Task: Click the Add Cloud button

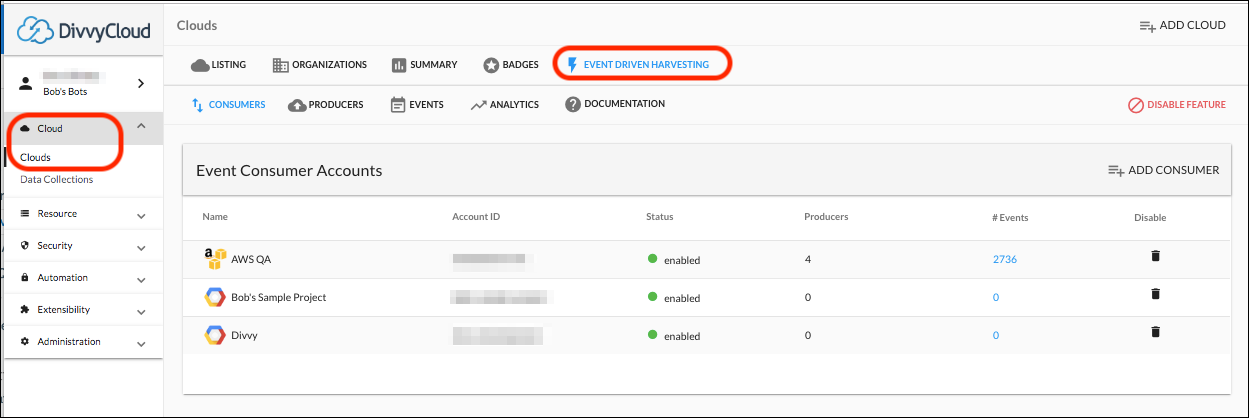Action: tap(1182, 26)
